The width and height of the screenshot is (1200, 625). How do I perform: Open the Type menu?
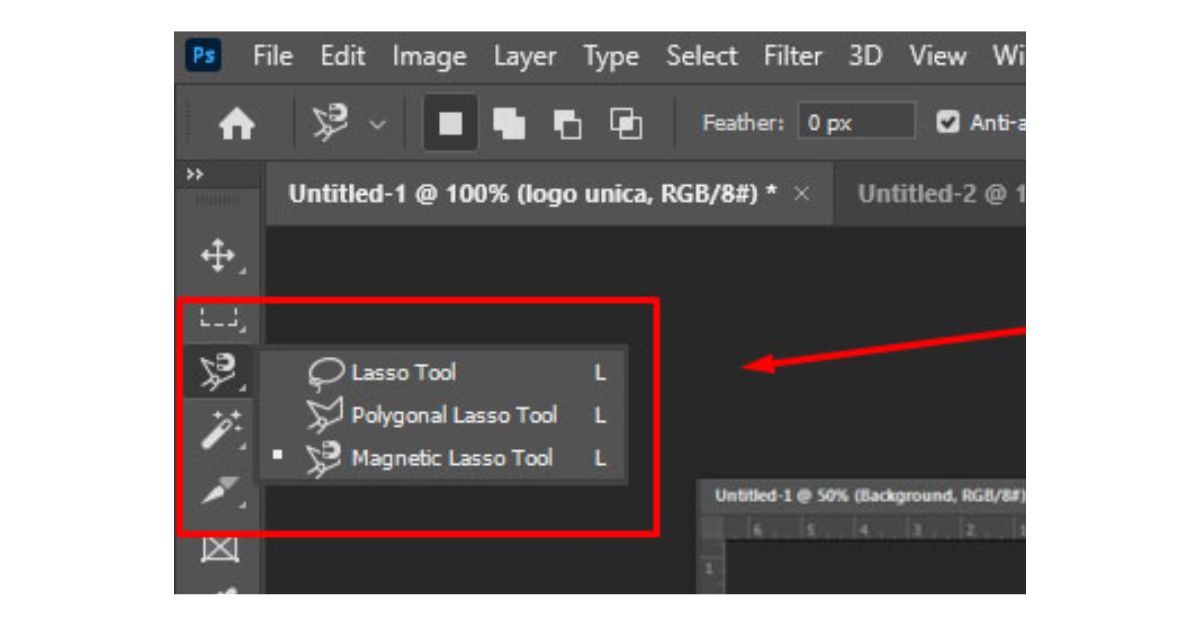tap(611, 58)
